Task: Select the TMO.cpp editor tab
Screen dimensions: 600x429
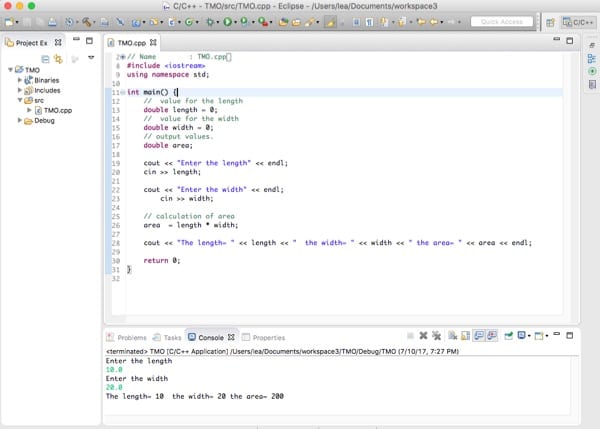Action: click(x=131, y=43)
